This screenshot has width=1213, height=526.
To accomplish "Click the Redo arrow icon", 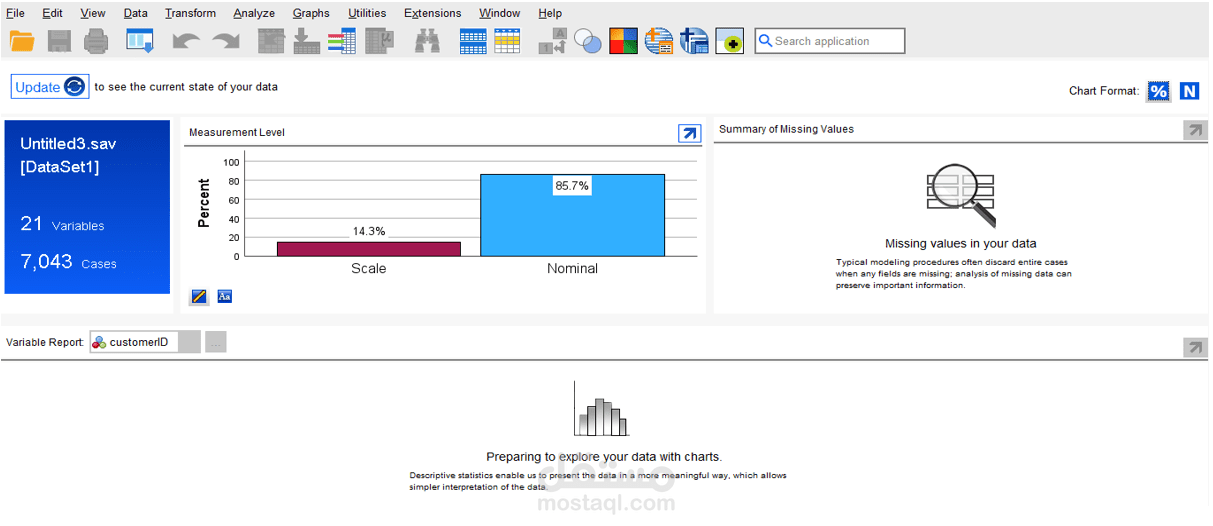I will point(226,41).
